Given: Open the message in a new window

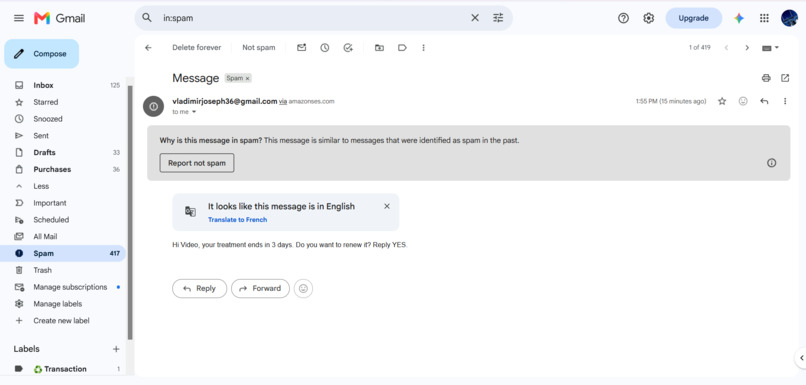Looking at the screenshot, I should click(x=785, y=78).
